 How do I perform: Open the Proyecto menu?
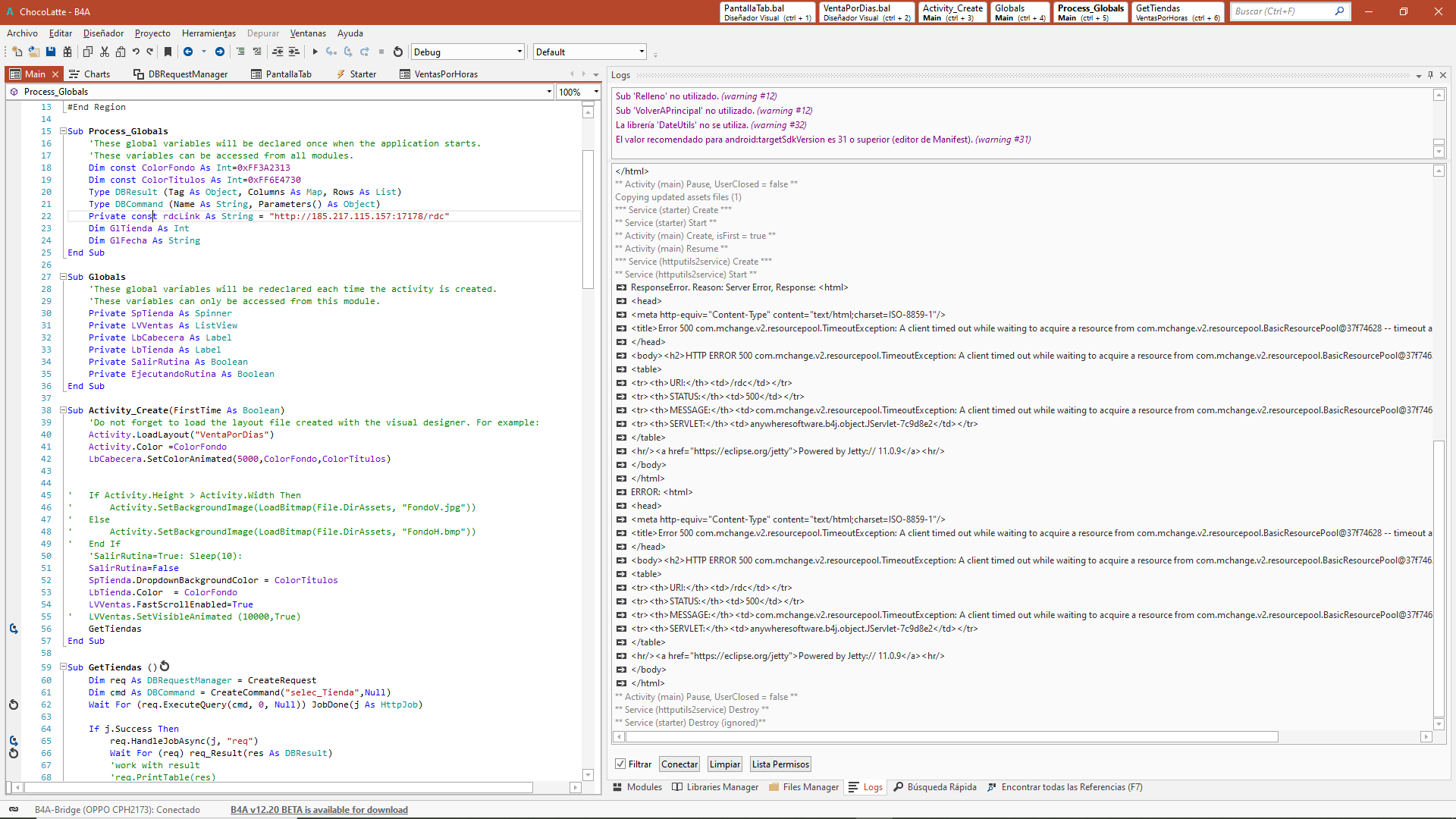point(152,33)
